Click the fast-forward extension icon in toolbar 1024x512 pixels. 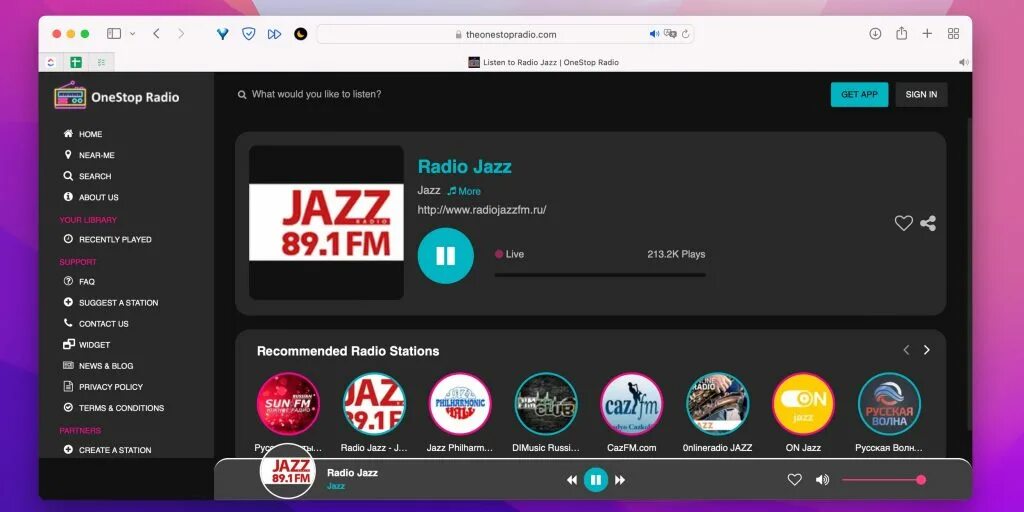pyautogui.click(x=274, y=34)
